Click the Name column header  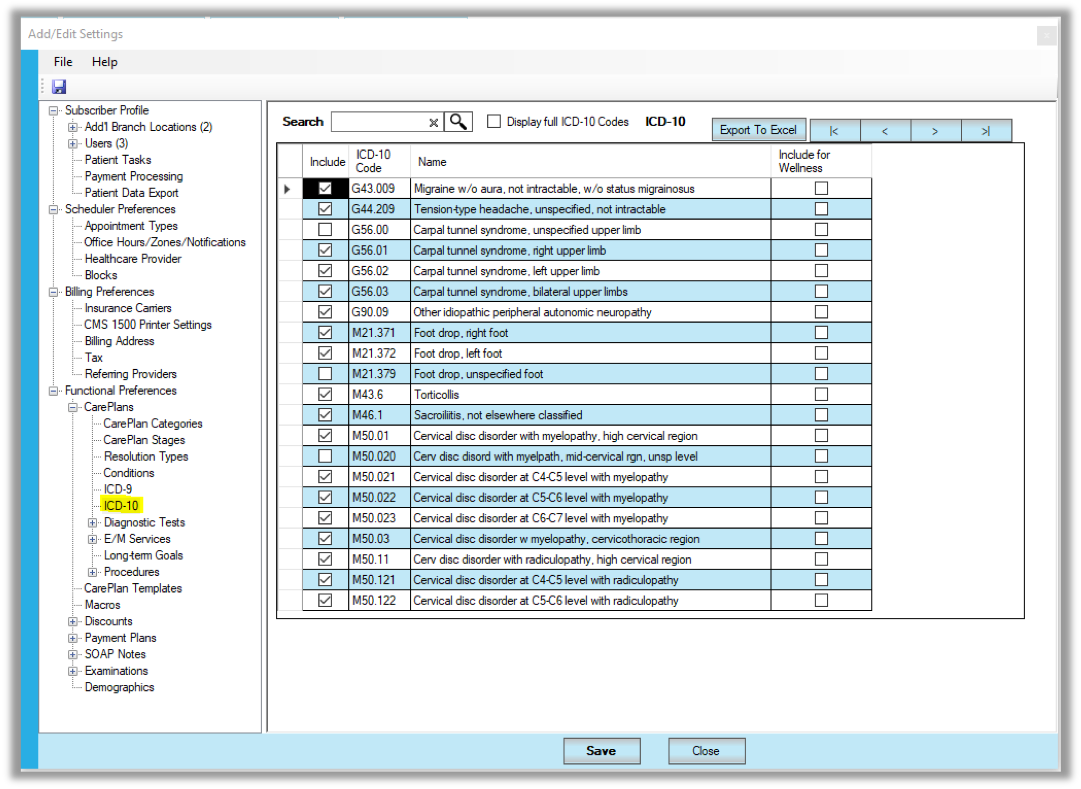(590, 161)
